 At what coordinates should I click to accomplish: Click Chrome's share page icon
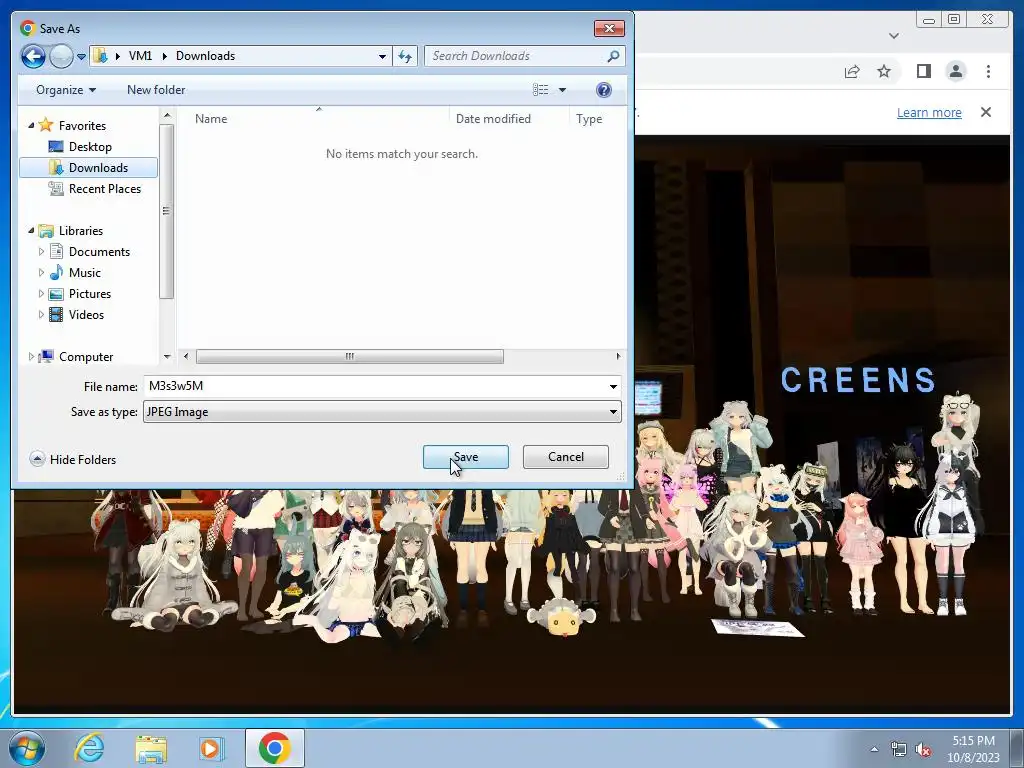[x=852, y=71]
